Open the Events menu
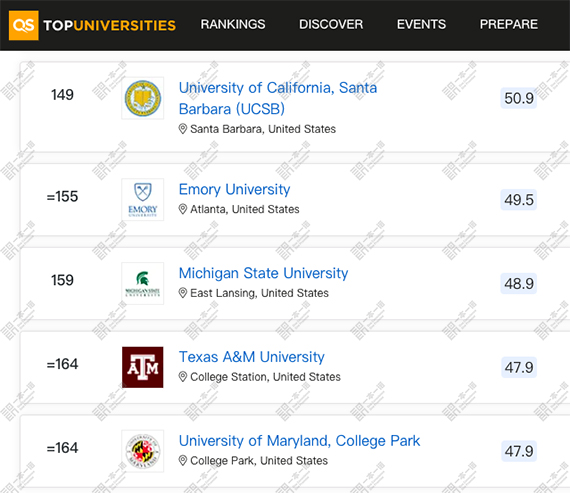 (421, 24)
